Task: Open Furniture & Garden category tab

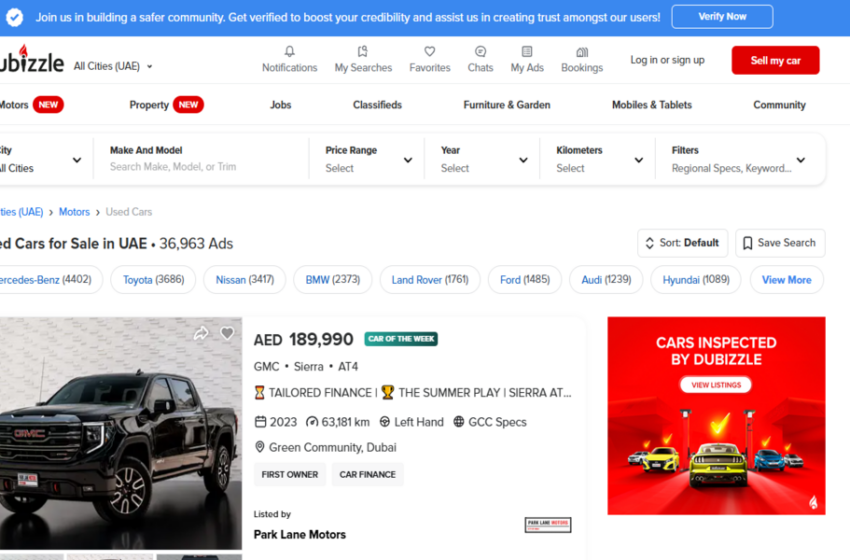Action: [x=507, y=105]
